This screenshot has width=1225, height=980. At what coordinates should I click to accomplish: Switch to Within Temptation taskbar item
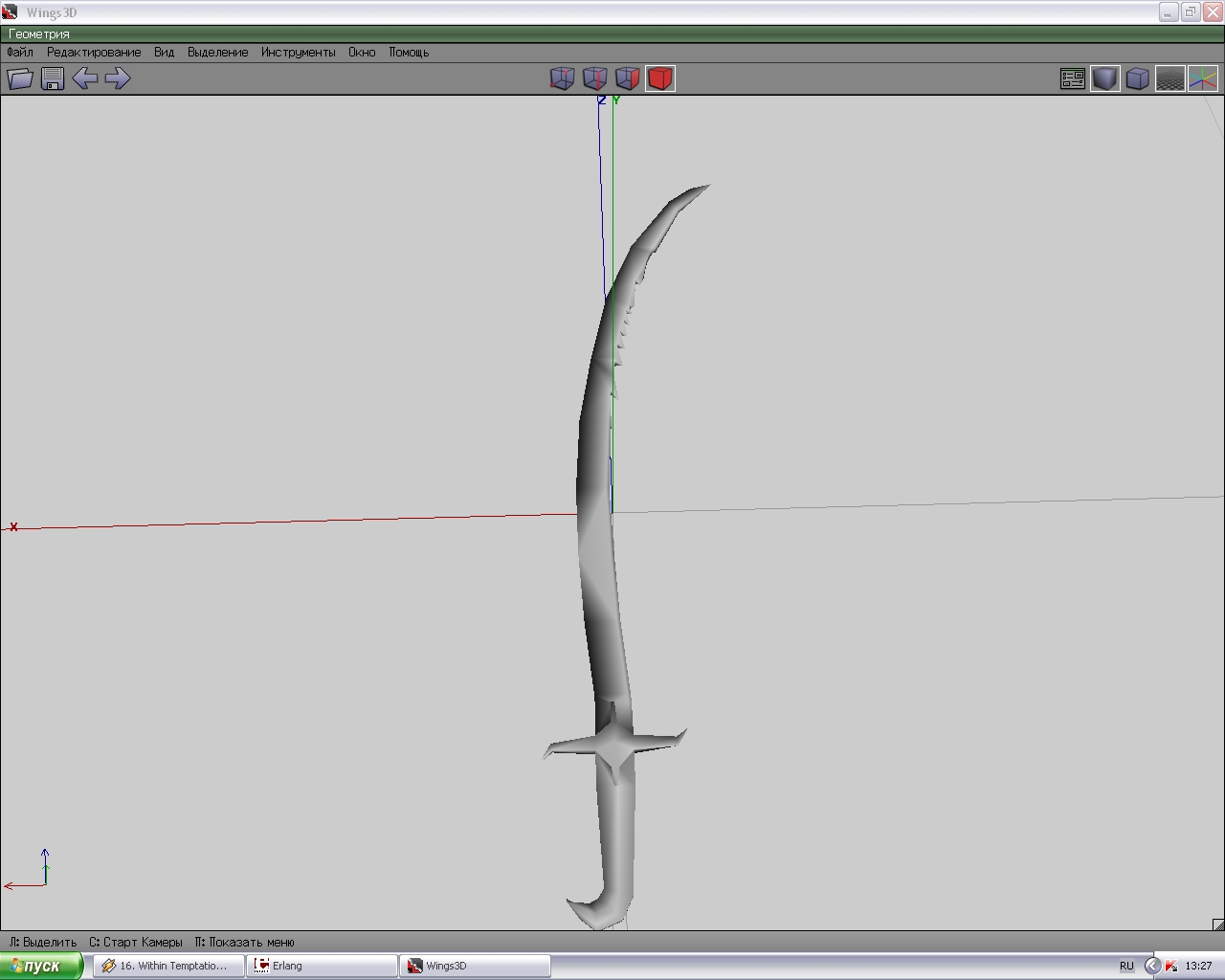168,966
